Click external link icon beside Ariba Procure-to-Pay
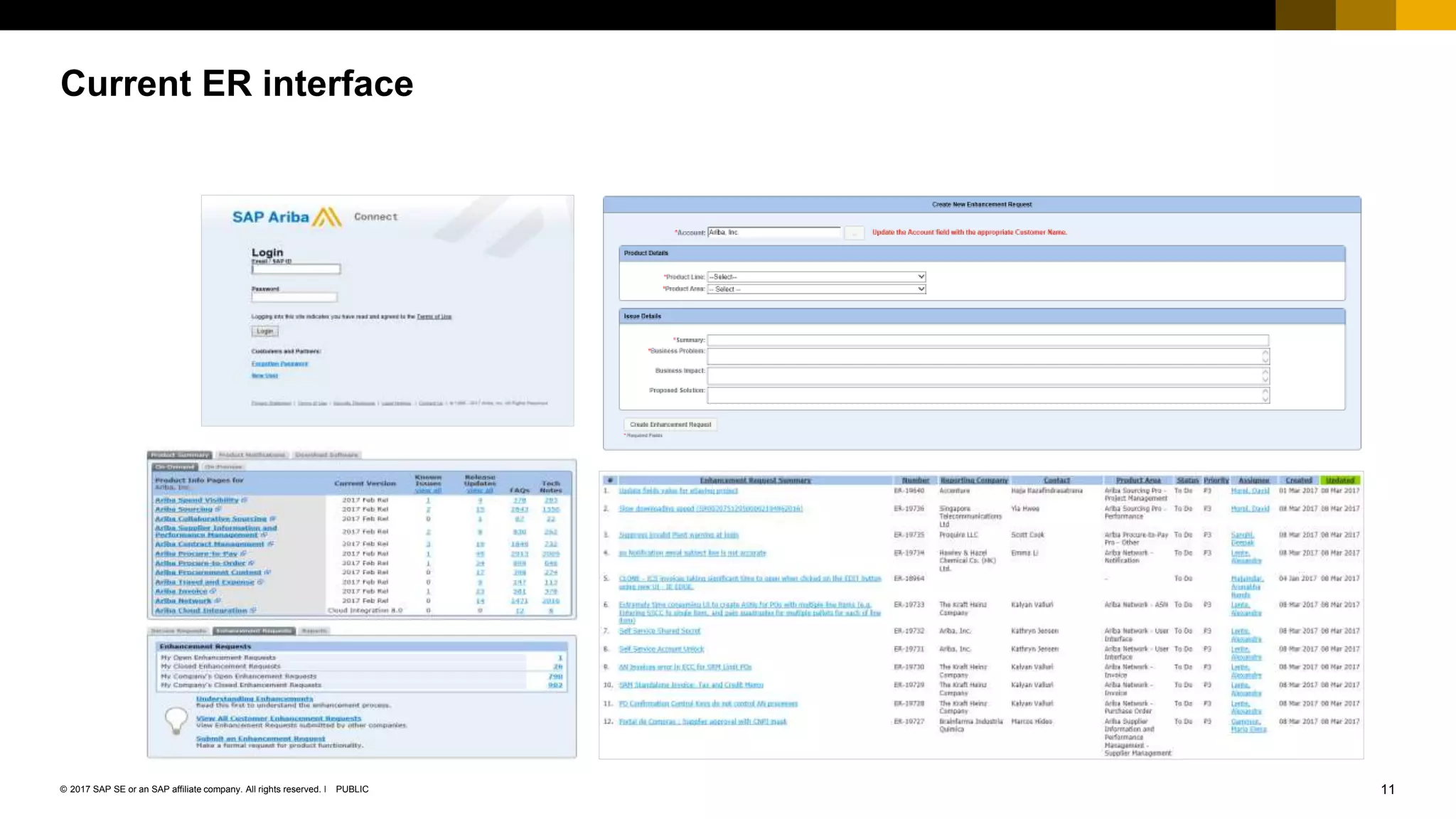This screenshot has width=1456, height=819. click(243, 553)
